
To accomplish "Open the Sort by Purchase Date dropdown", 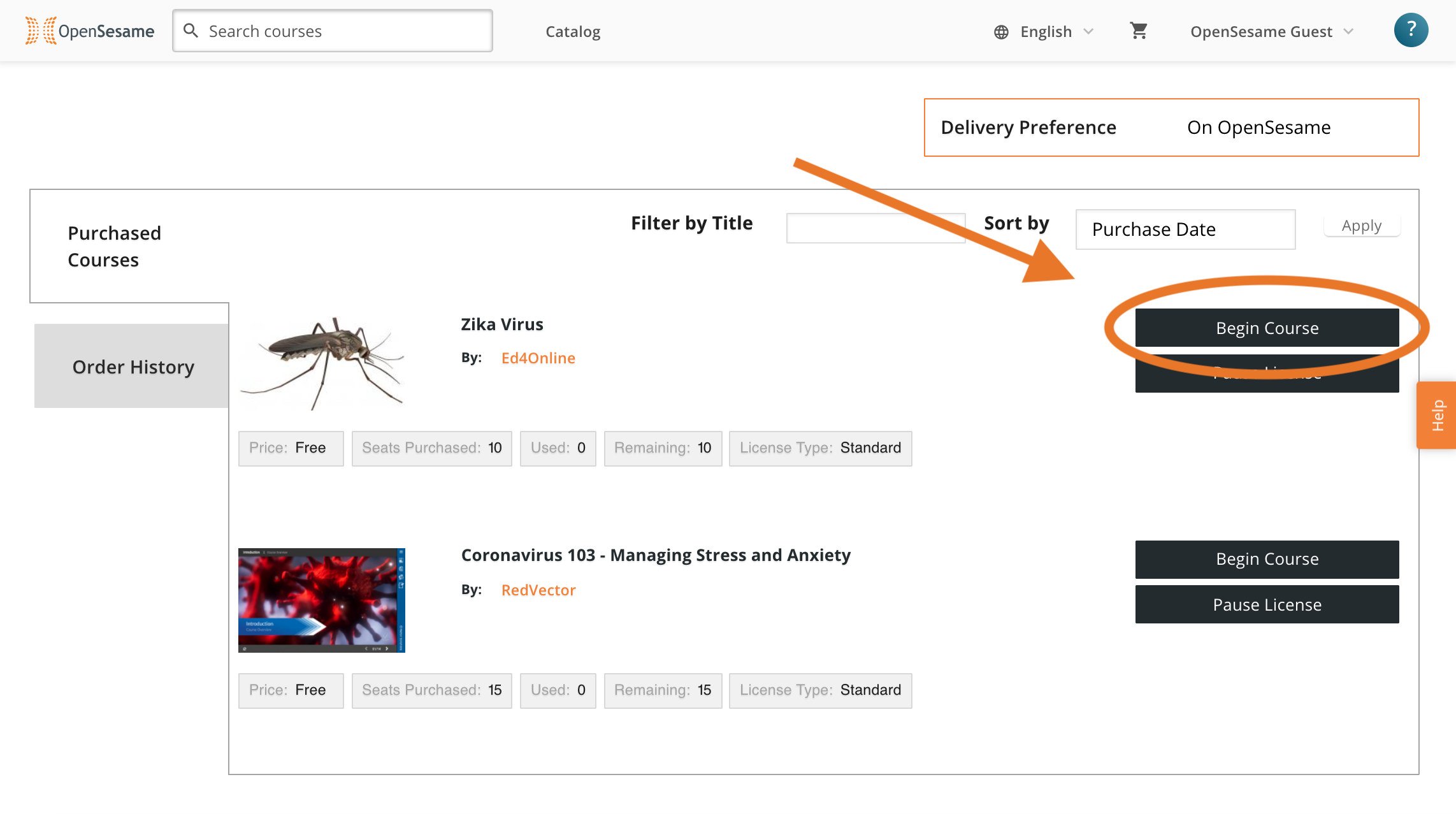I will 1185,229.
